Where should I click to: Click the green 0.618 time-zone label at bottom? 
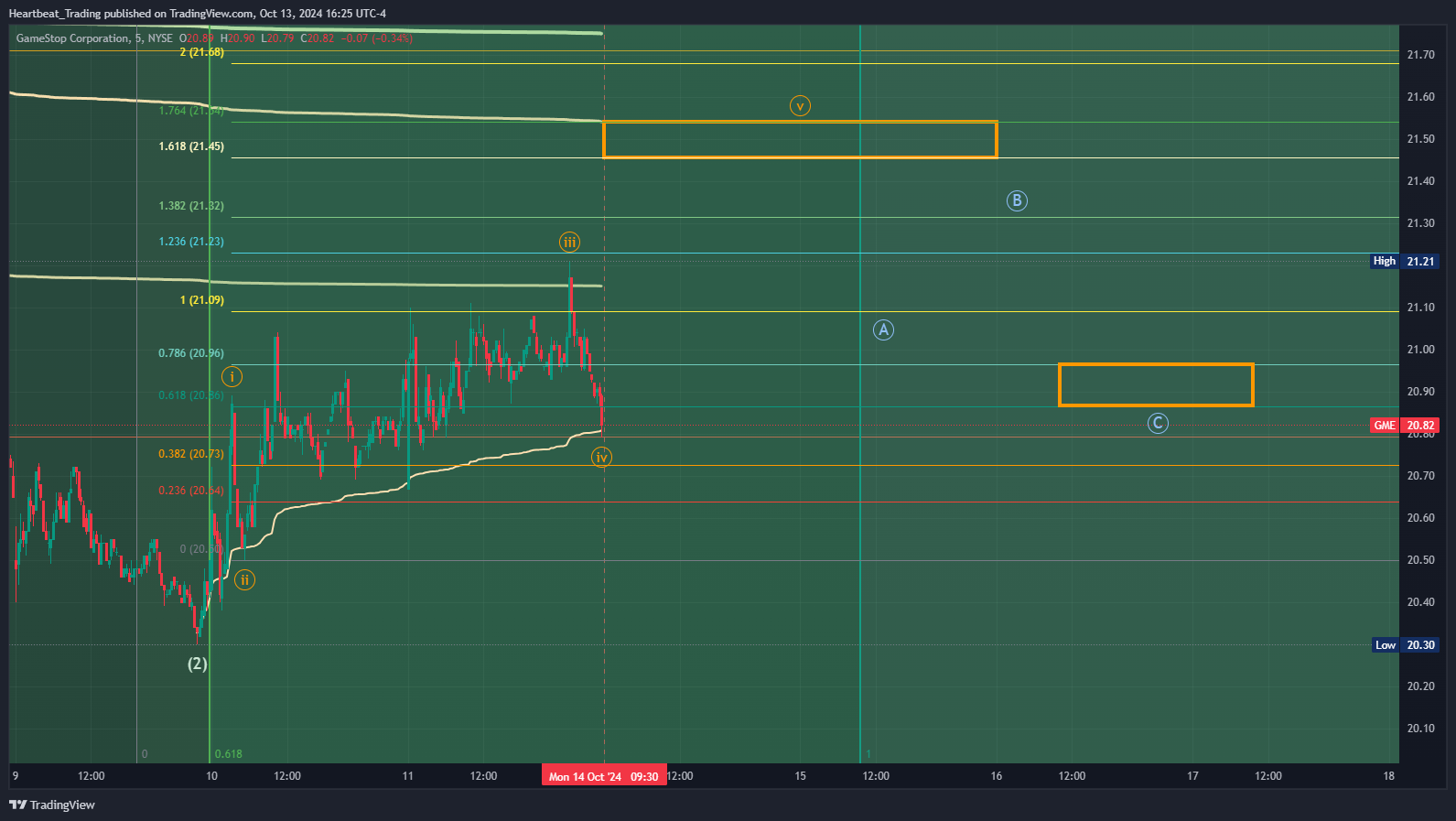229,754
